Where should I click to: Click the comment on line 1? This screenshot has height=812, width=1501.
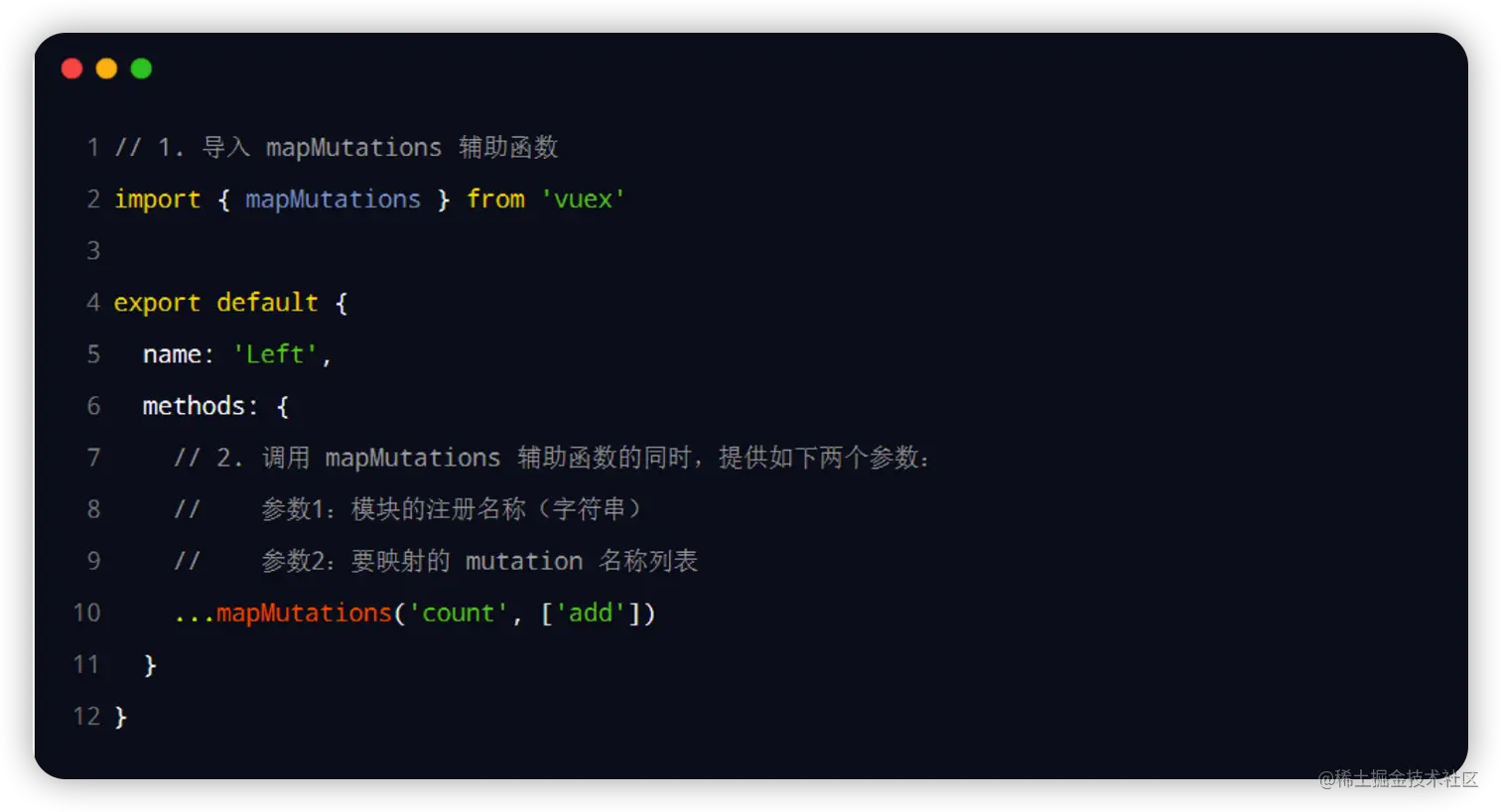tap(337, 148)
